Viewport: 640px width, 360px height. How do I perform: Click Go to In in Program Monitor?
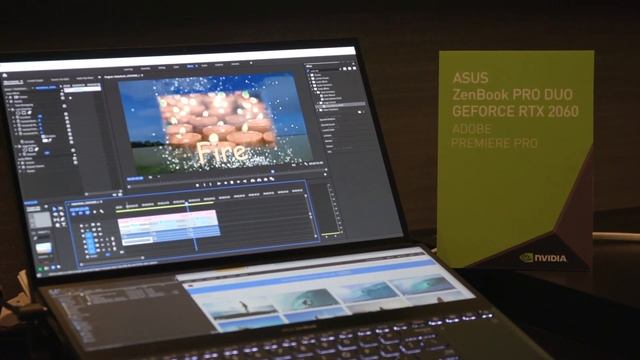(x=219, y=183)
